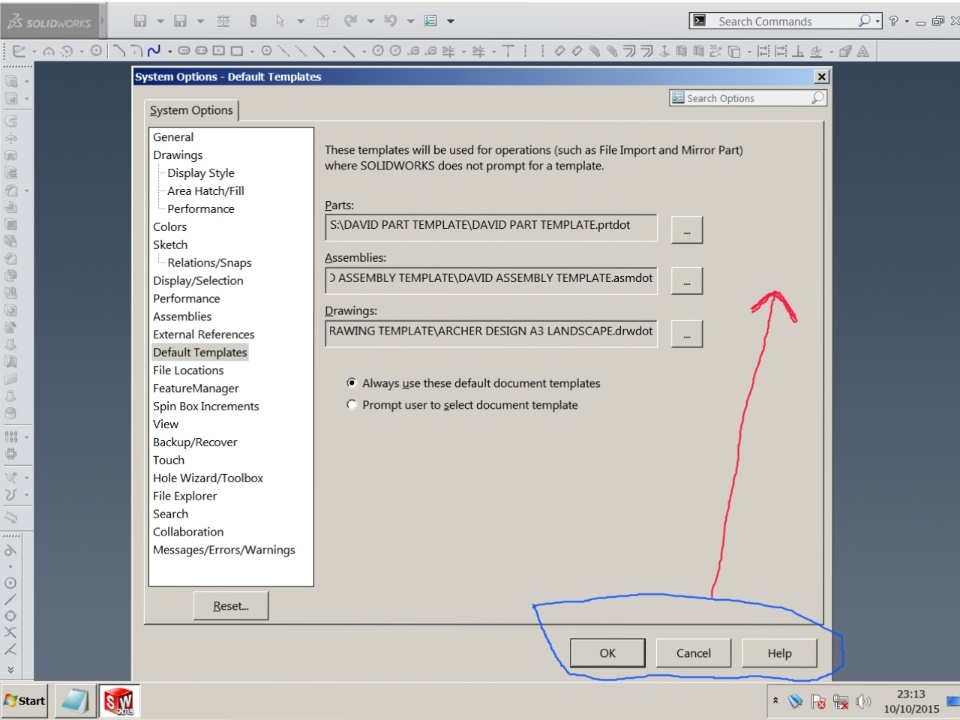
Task: Click the SolidWorks logo in the title bar
Action: point(49,22)
